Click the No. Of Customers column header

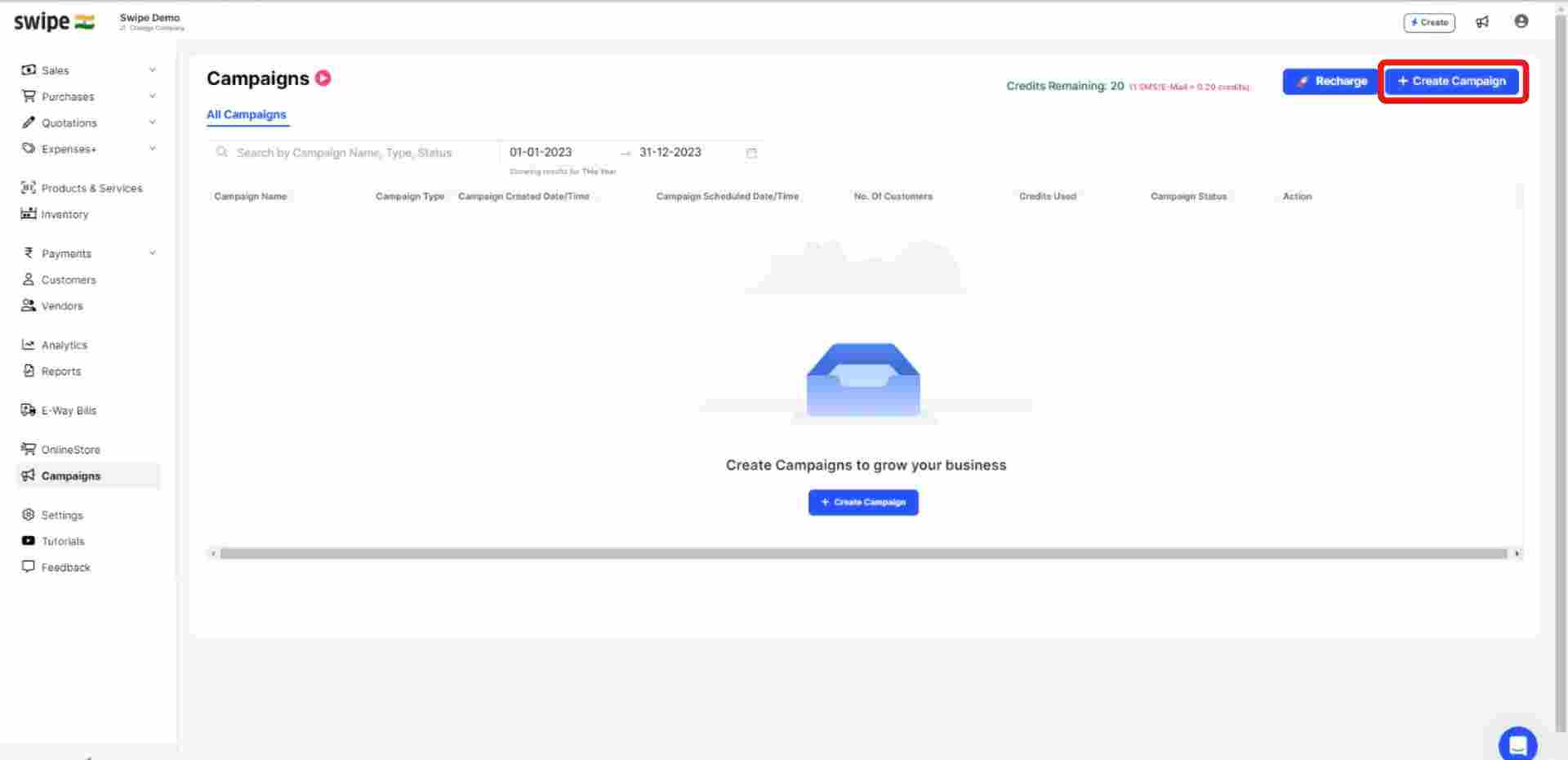point(893,196)
